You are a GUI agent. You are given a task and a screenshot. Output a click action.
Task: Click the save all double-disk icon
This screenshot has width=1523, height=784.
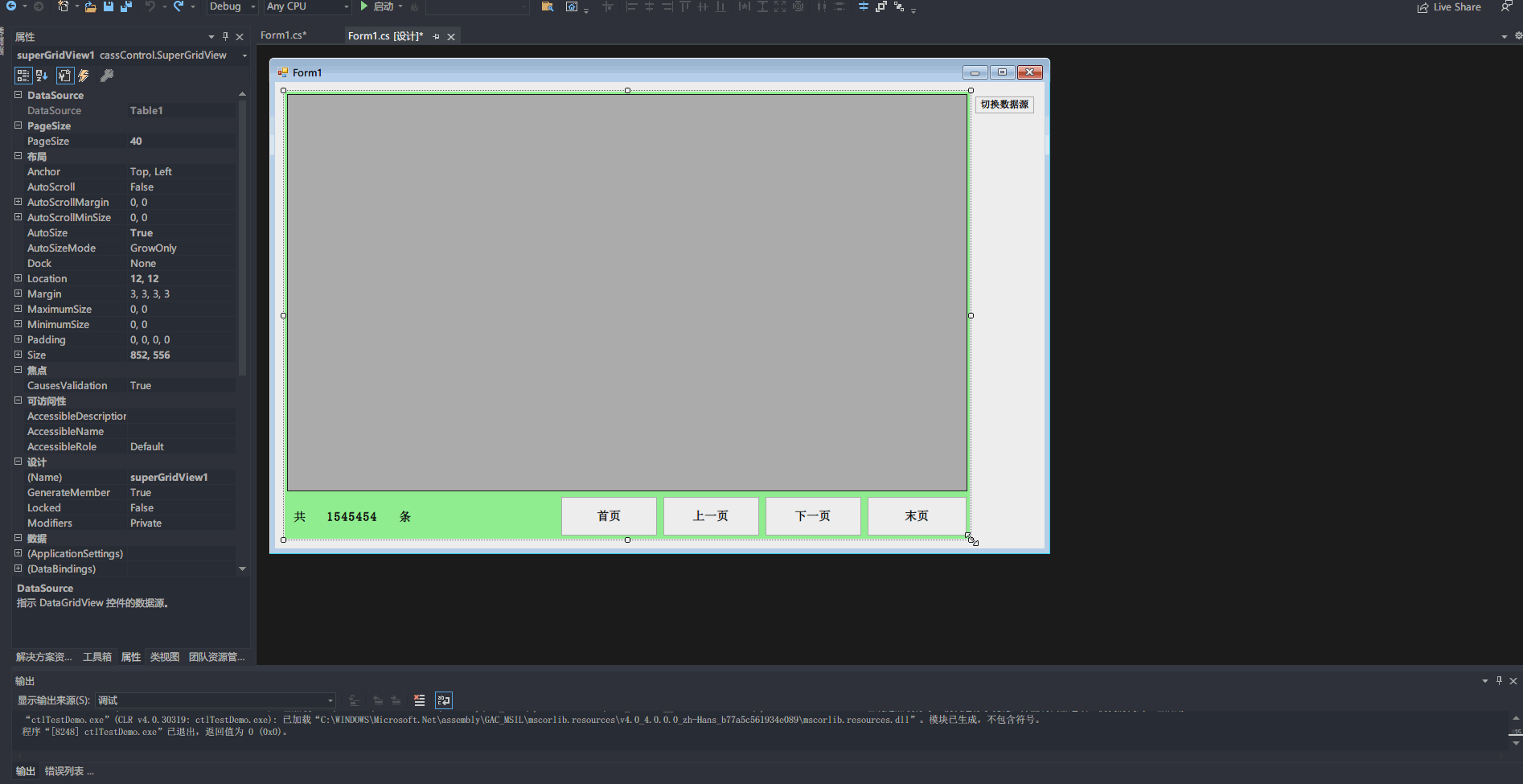(x=126, y=6)
